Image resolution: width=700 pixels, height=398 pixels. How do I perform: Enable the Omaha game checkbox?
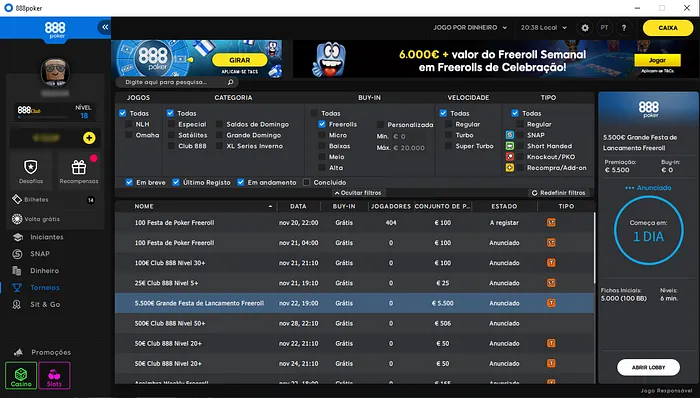(129, 135)
